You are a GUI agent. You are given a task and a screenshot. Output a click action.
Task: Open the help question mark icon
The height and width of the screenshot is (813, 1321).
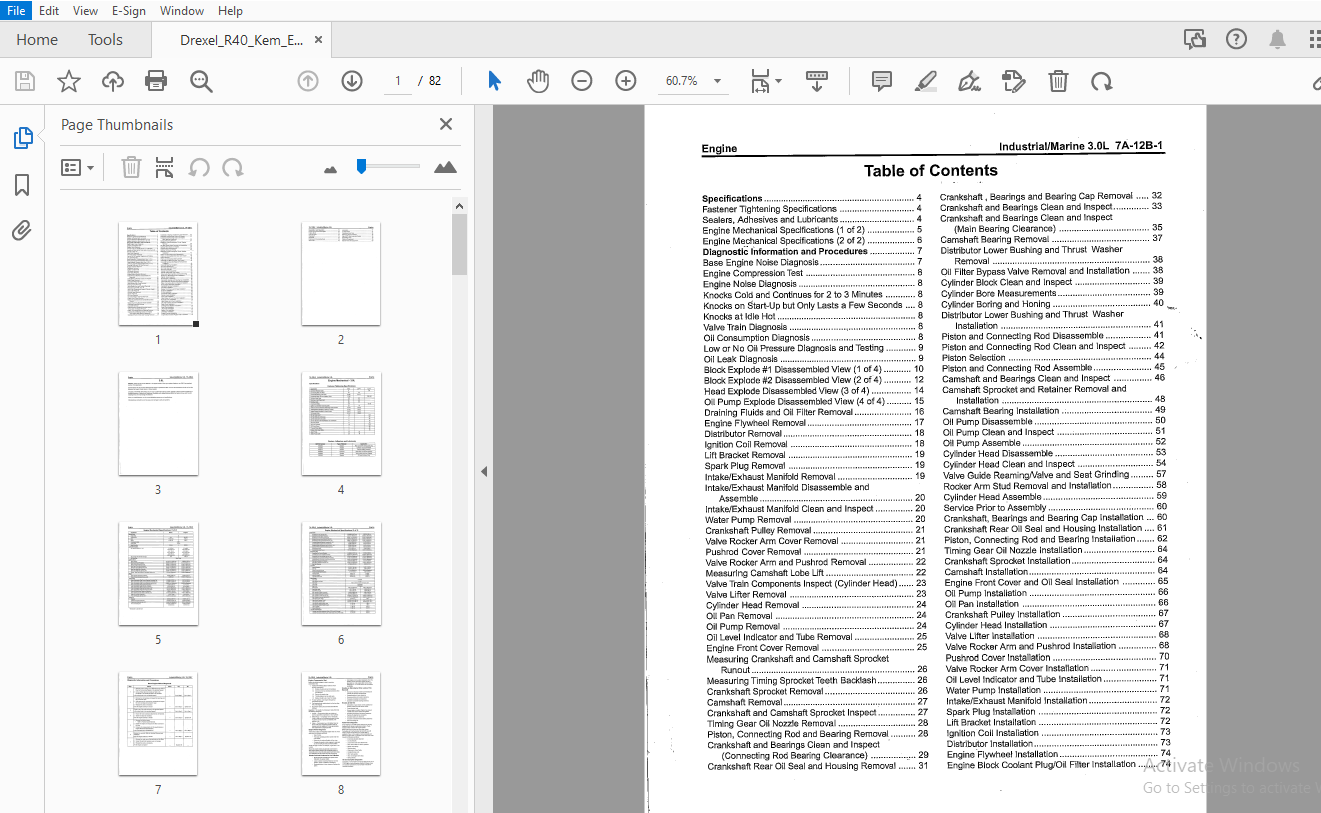[x=1237, y=39]
